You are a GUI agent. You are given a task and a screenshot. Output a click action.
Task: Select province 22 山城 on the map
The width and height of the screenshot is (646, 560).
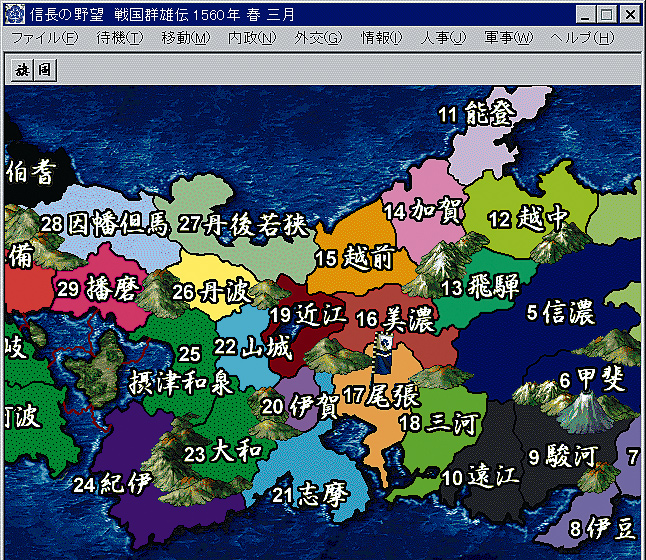(x=253, y=347)
